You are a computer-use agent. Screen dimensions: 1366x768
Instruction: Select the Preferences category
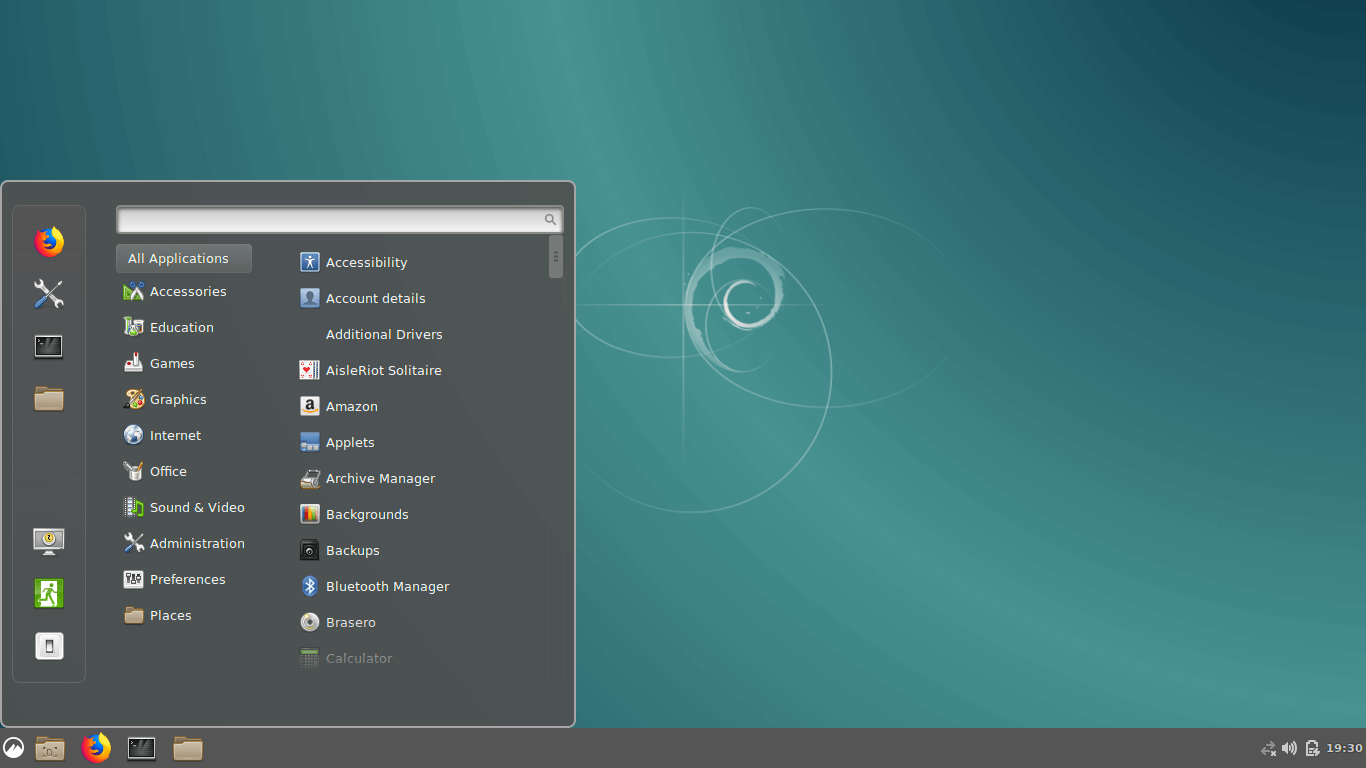pyautogui.click(x=187, y=579)
